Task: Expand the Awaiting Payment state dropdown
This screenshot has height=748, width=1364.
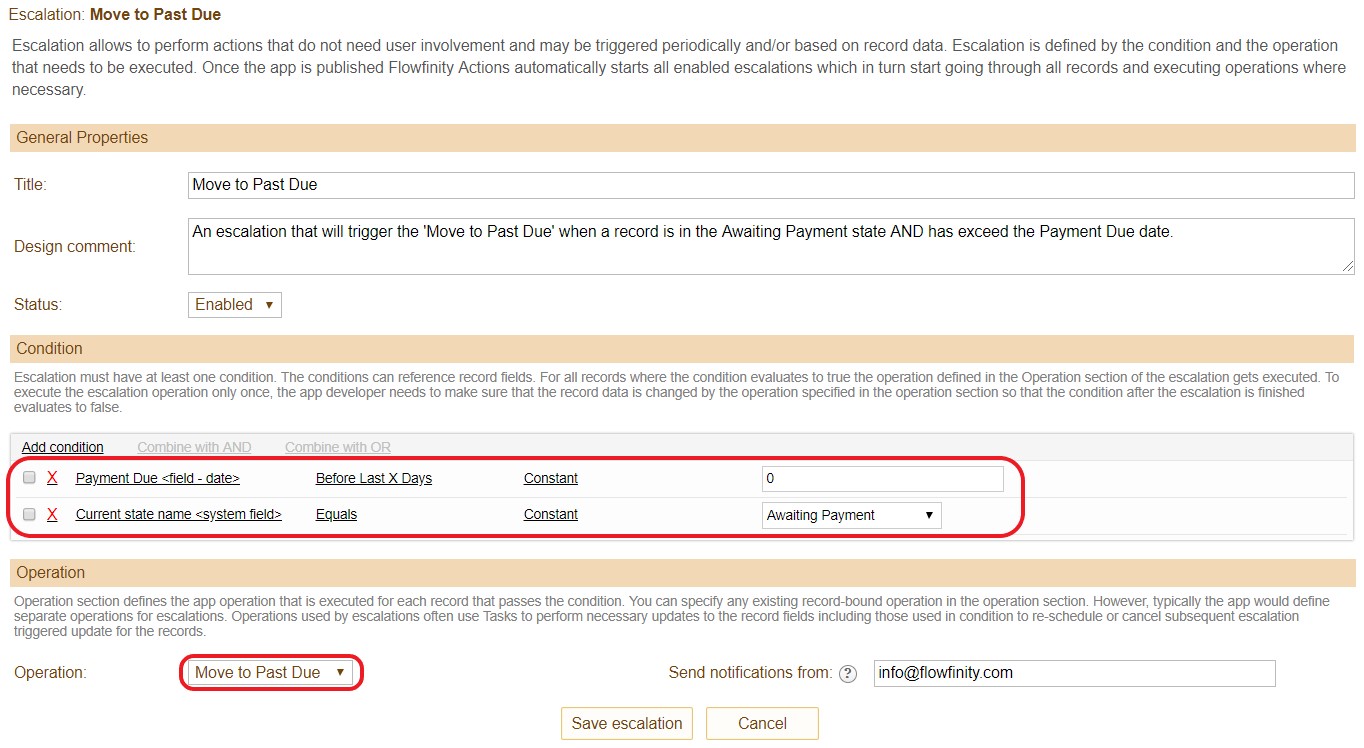Action: [851, 515]
